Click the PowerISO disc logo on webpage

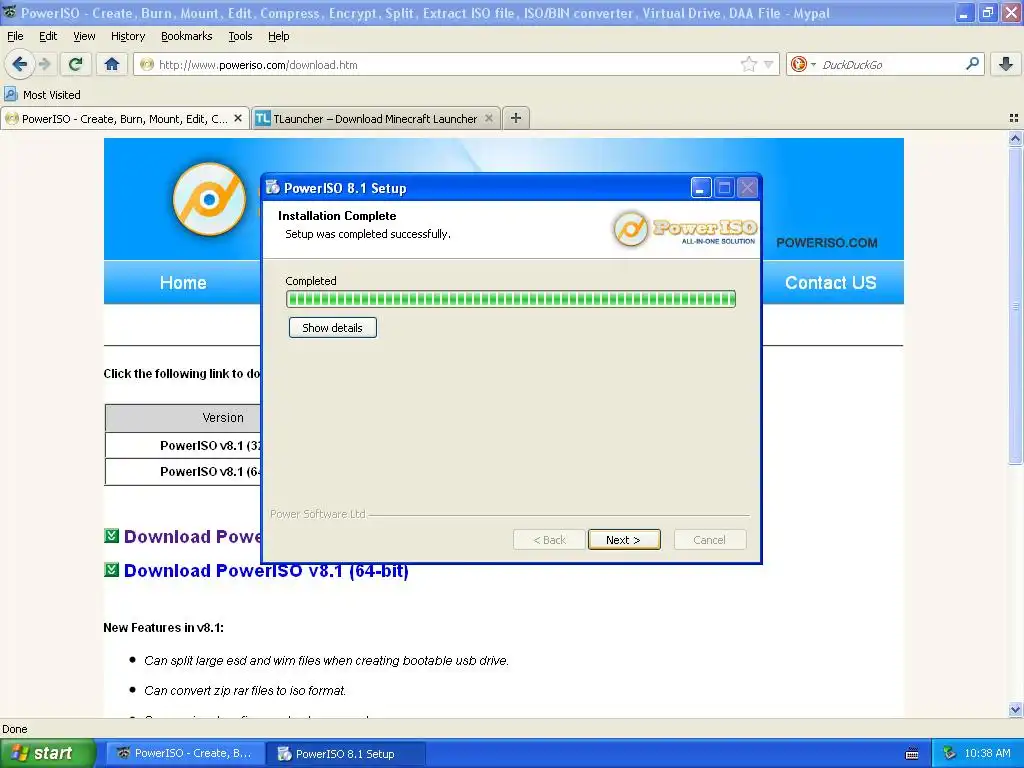pos(209,199)
